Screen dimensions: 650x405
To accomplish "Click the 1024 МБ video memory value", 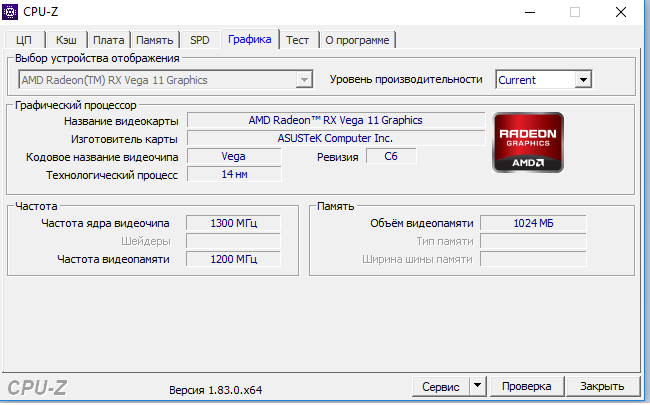I will (x=533, y=223).
